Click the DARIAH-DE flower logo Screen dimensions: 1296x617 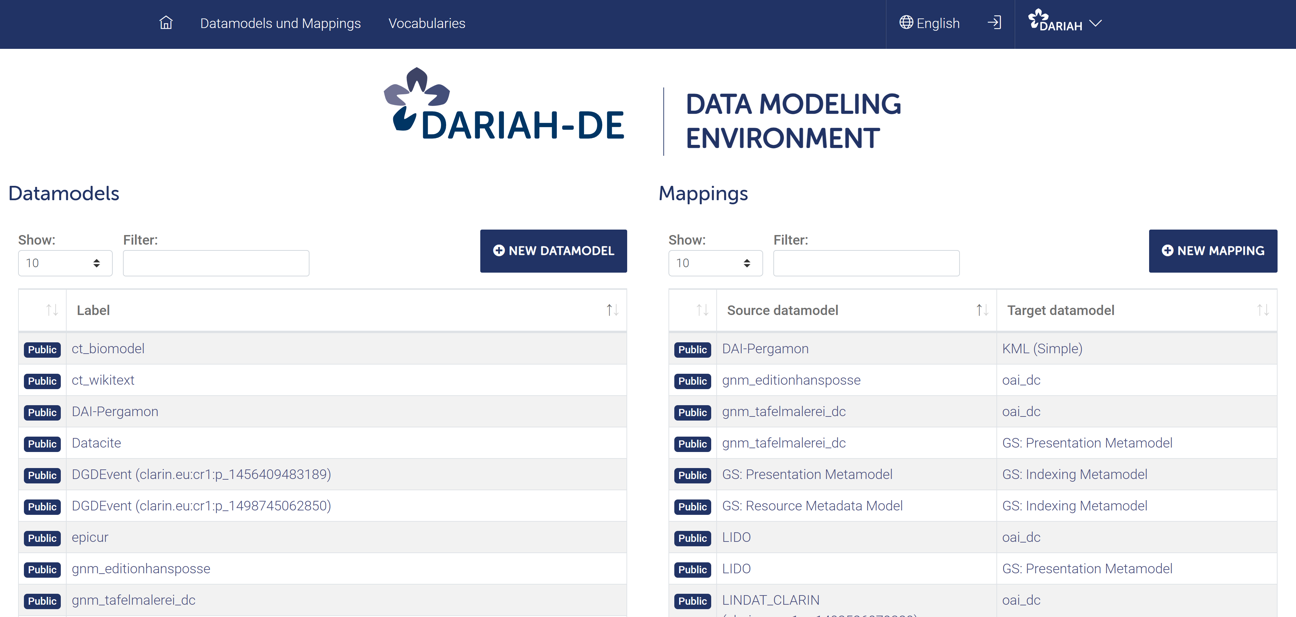[x=415, y=100]
